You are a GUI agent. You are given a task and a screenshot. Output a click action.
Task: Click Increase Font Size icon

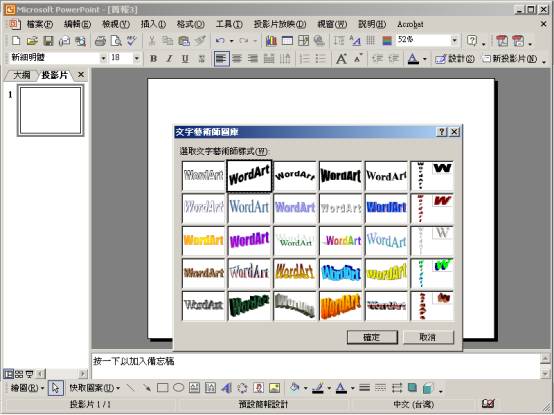pyautogui.click(x=341, y=59)
